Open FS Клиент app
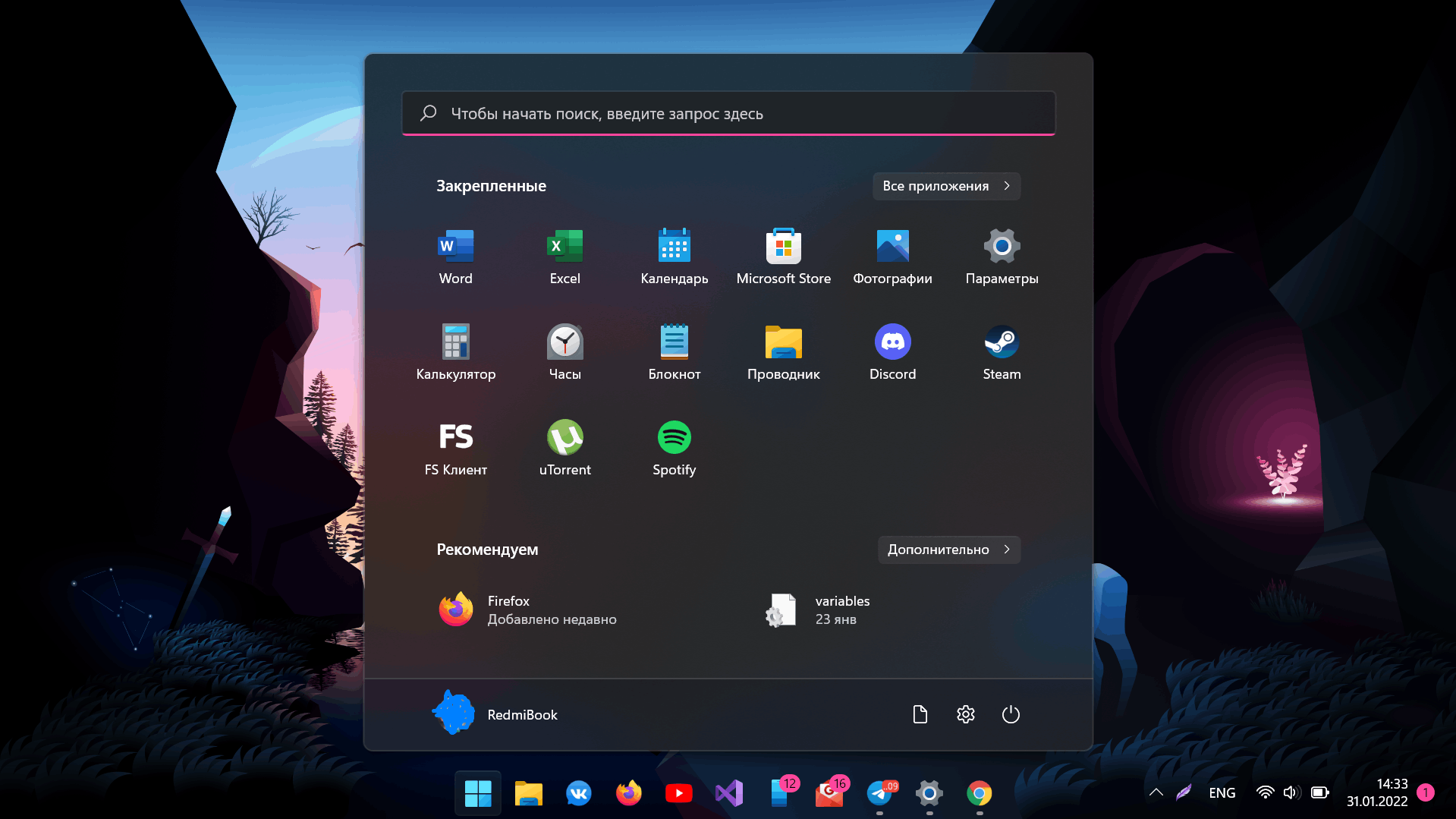The image size is (1456, 819). 455,449
